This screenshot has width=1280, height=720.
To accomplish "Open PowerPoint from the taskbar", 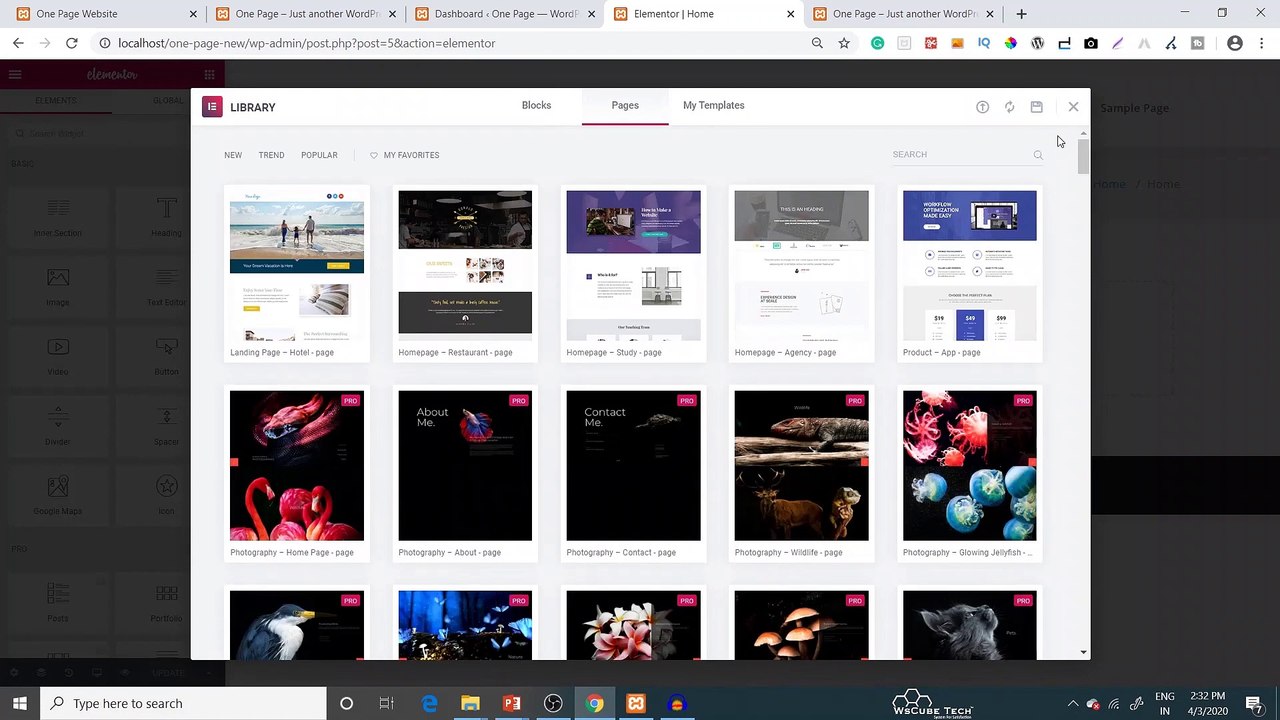I will [512, 703].
